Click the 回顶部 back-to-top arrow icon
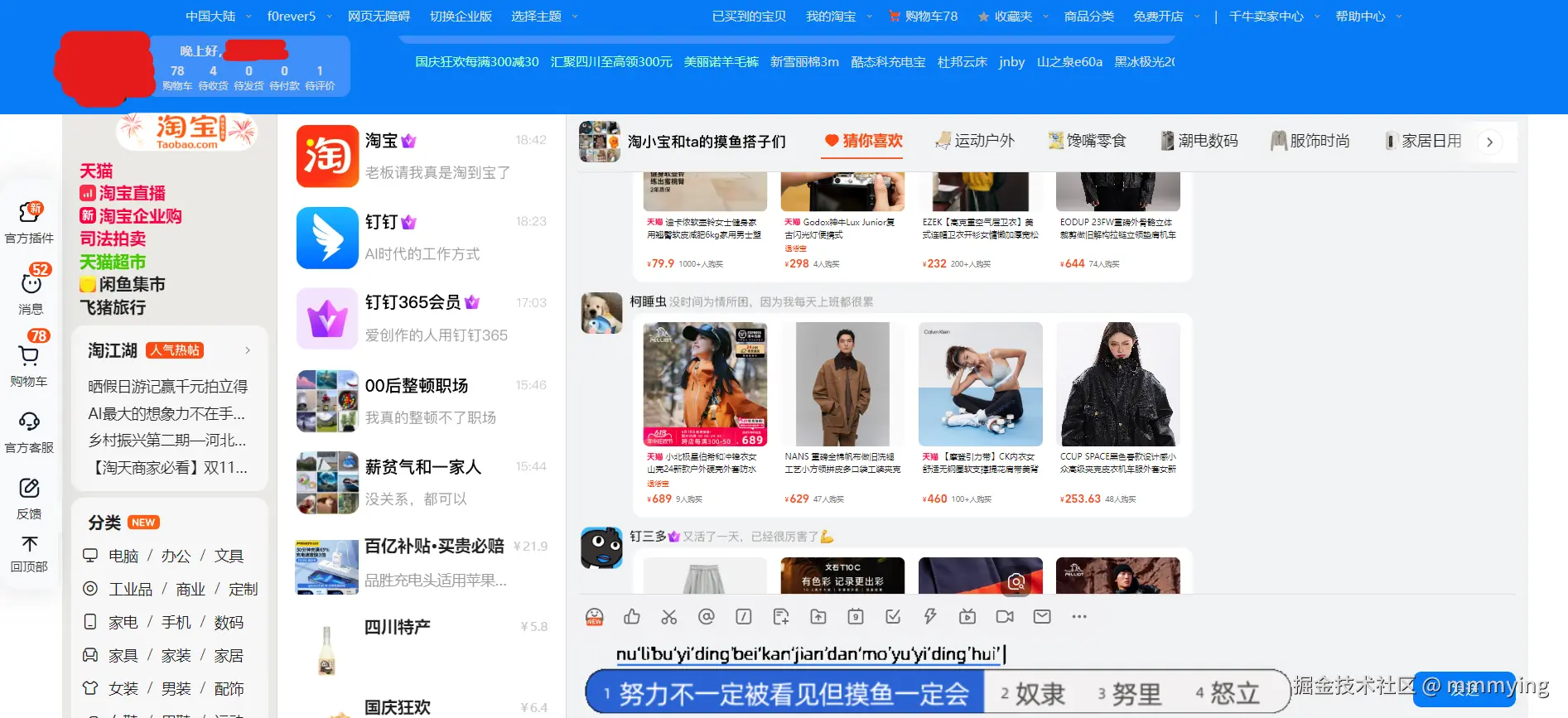Viewport: 1568px width, 718px height. [30, 554]
